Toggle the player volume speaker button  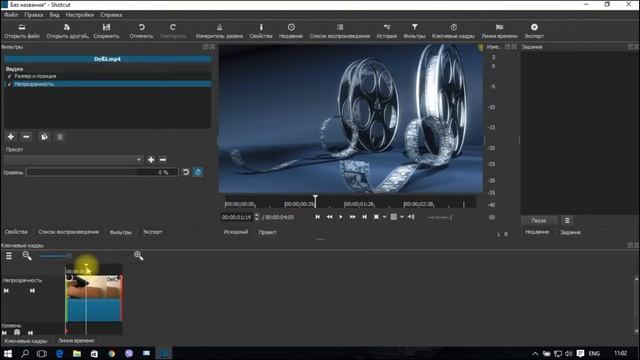411,217
